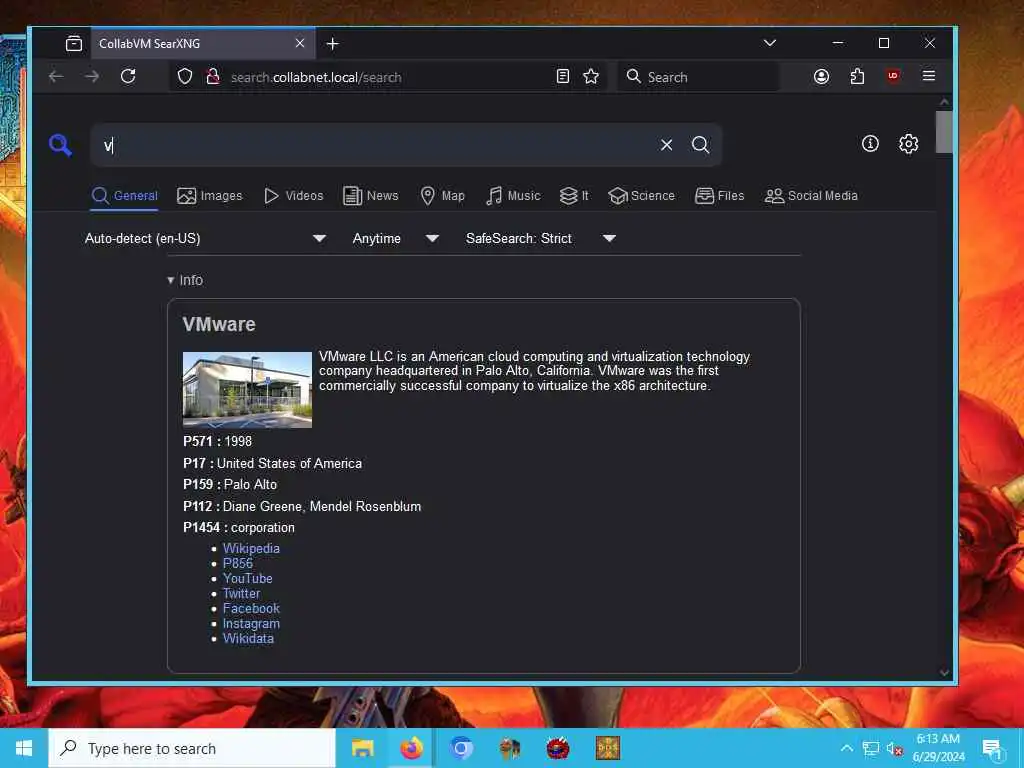1024x768 pixels.
Task: Switch to the Videos category
Action: (294, 196)
